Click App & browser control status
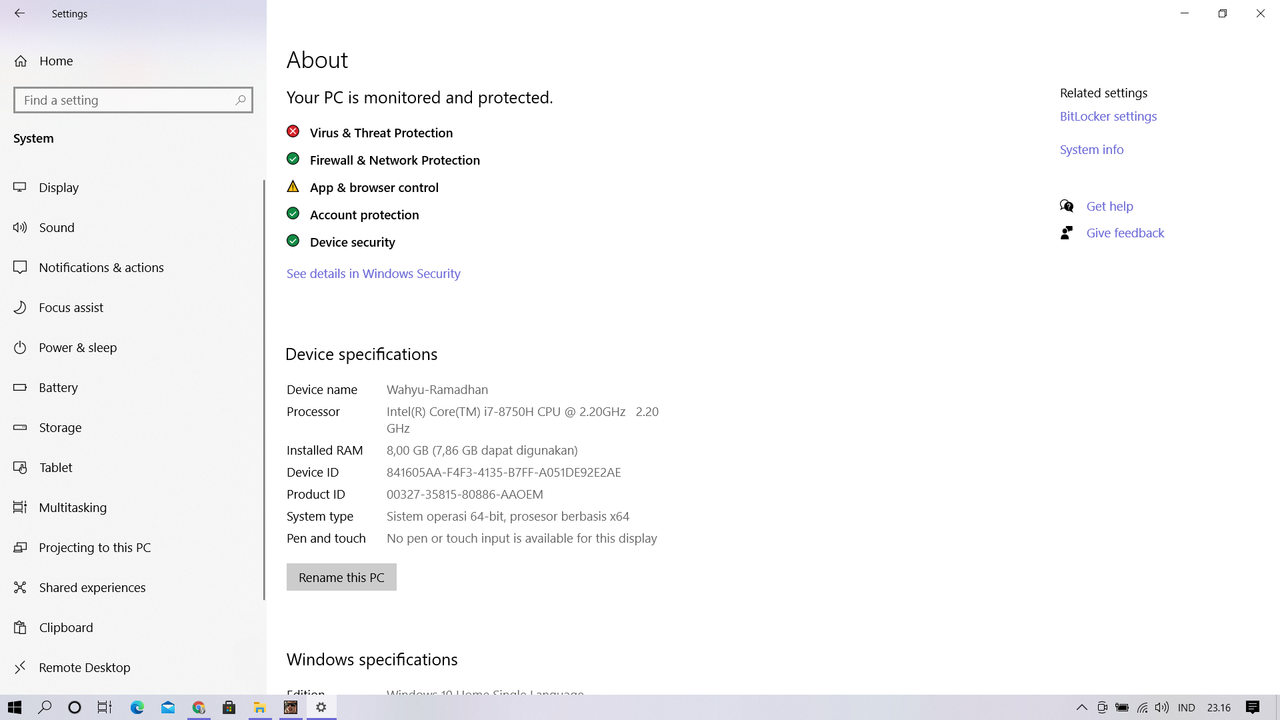Image resolution: width=1280 pixels, height=720 pixels. pos(374,188)
